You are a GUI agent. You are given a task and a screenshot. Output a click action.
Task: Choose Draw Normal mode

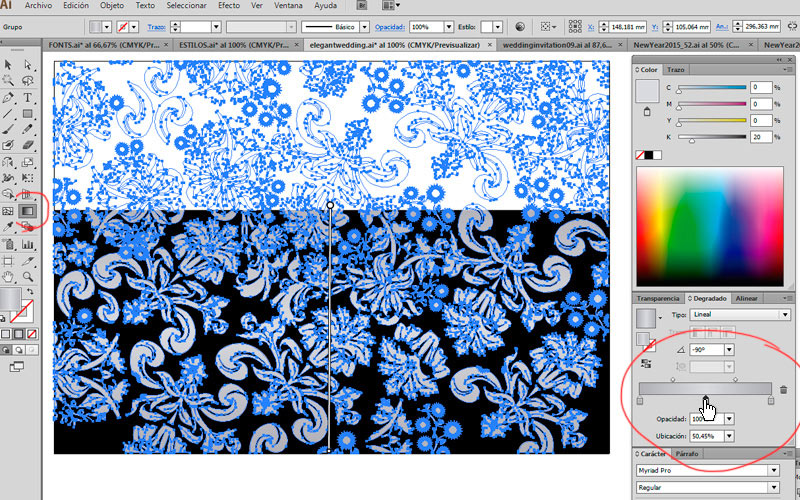point(6,350)
